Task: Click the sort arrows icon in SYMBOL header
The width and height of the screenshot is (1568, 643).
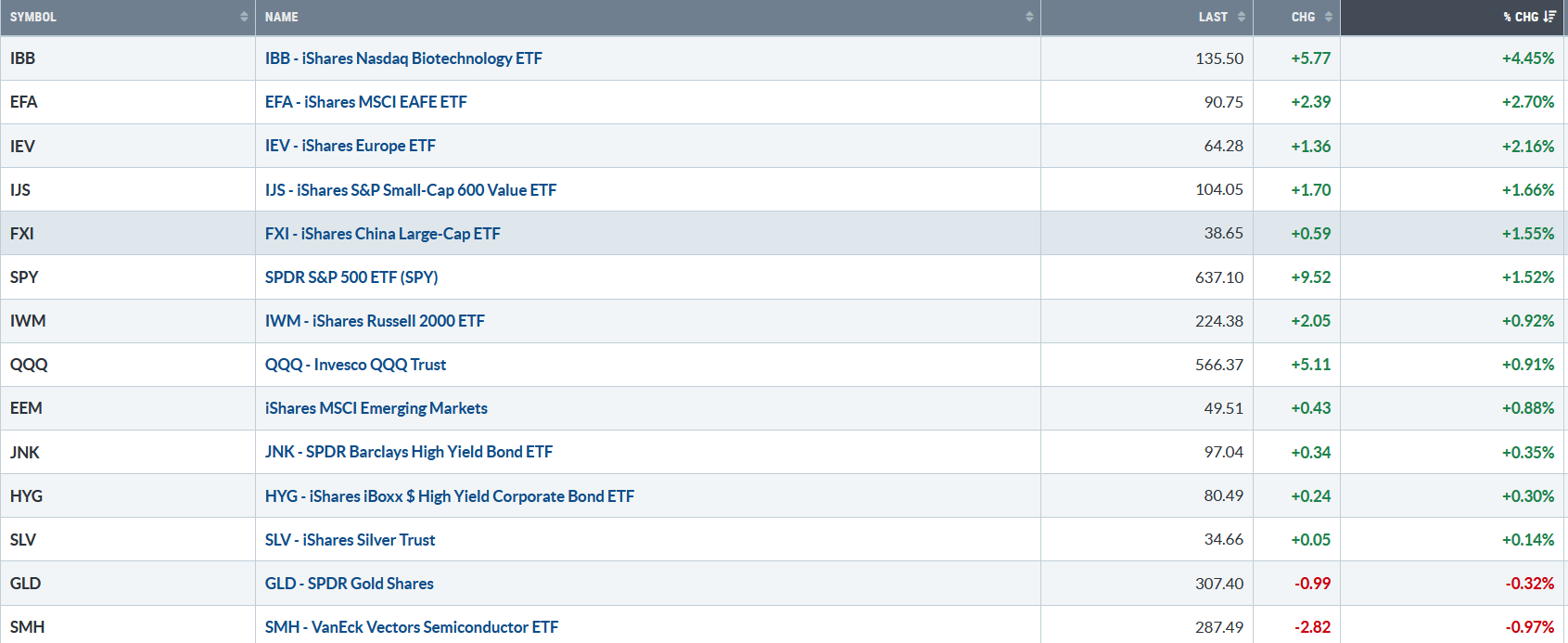Action: tap(244, 17)
